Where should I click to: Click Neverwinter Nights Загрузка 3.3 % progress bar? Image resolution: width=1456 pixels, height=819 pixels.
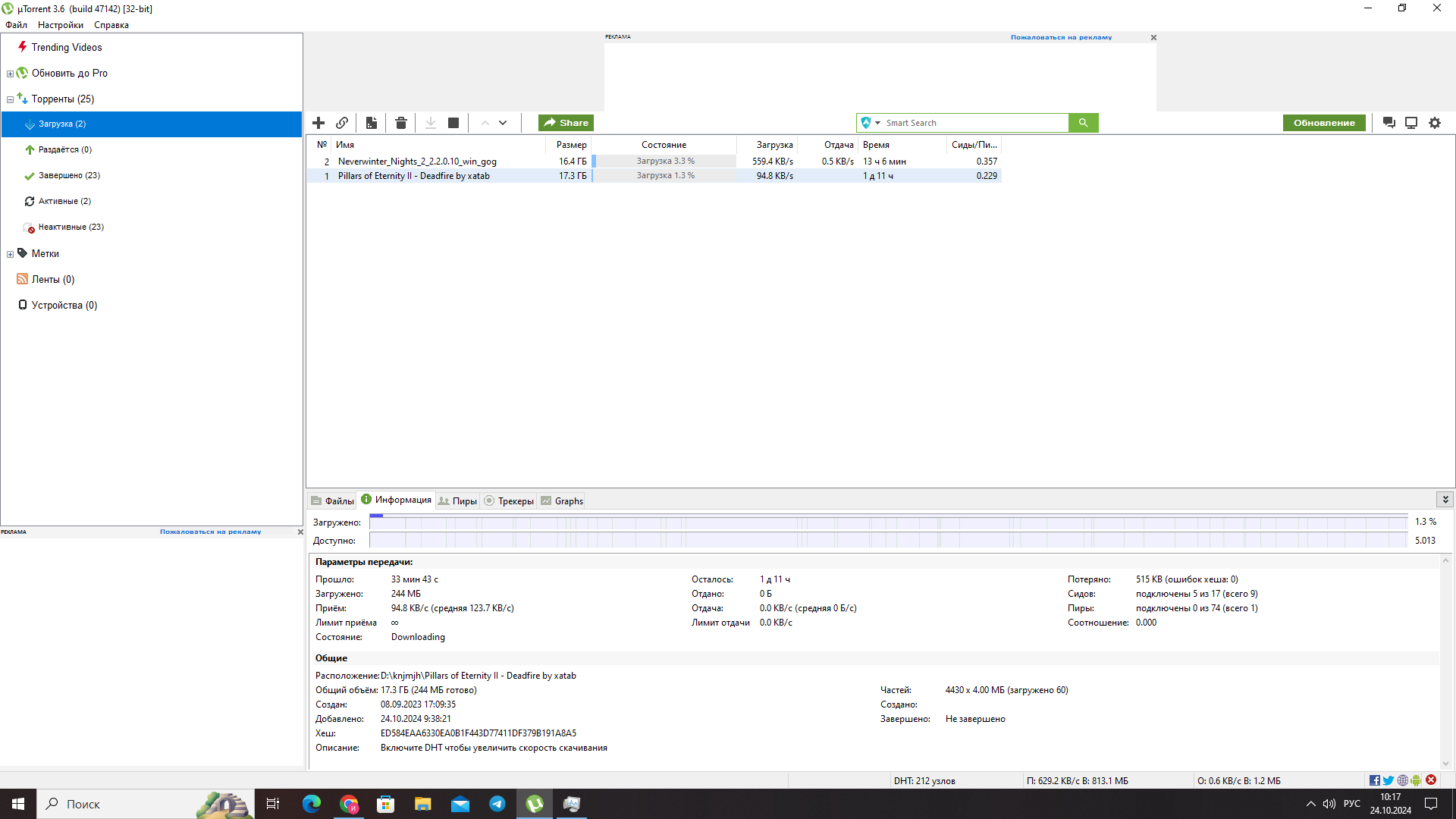click(x=664, y=161)
